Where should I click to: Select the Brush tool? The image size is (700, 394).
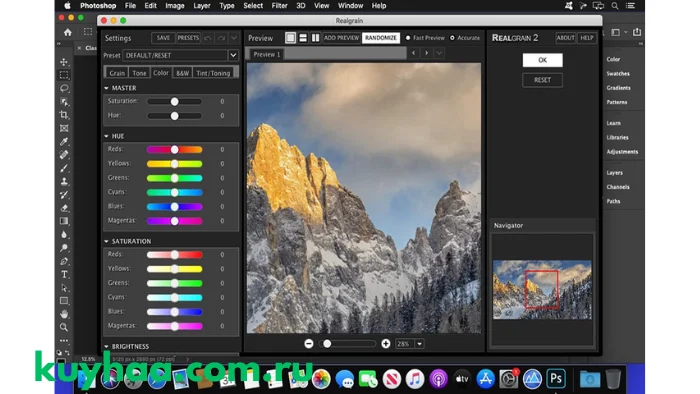[x=64, y=168]
